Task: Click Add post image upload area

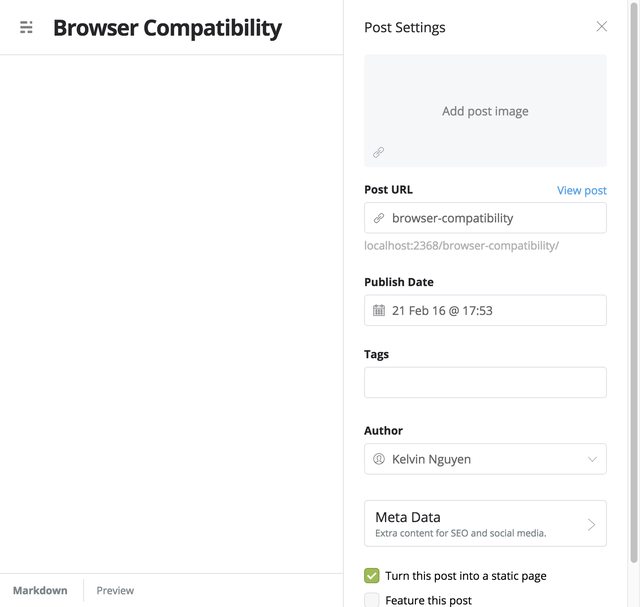Action: tap(485, 111)
